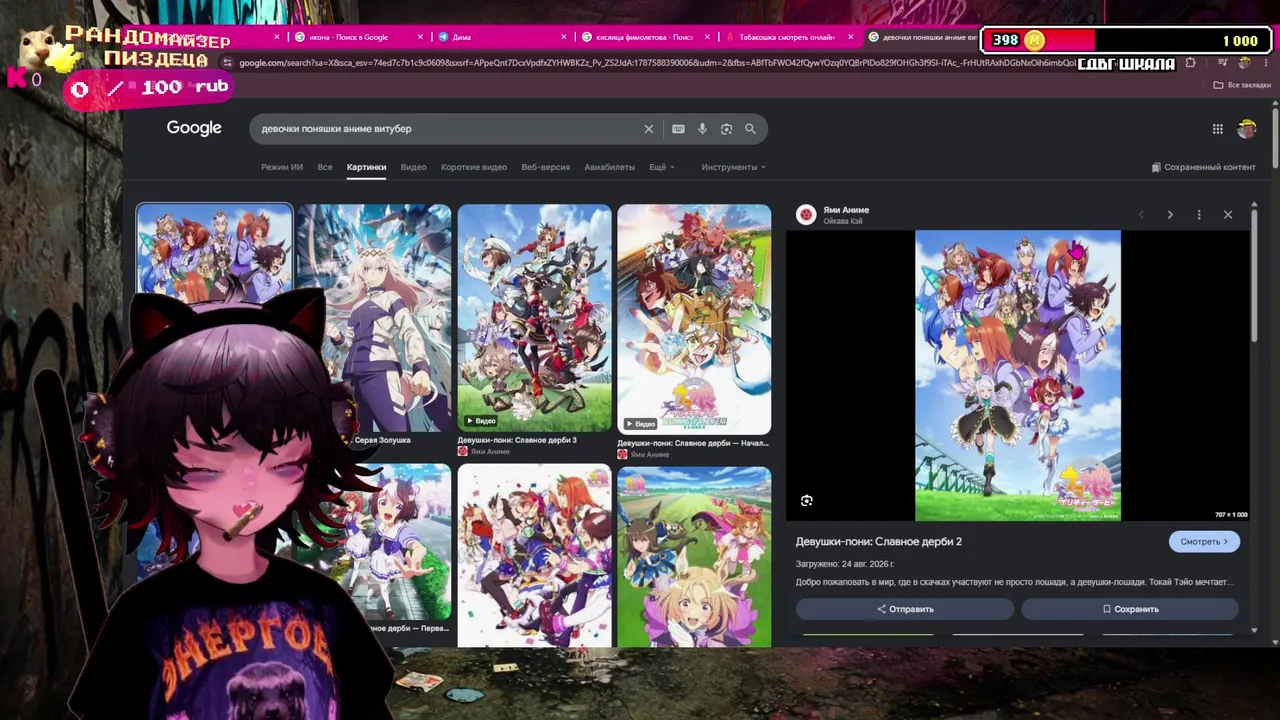Close the image preview panel
Viewport: 1280px width, 720px height.
click(x=1228, y=215)
